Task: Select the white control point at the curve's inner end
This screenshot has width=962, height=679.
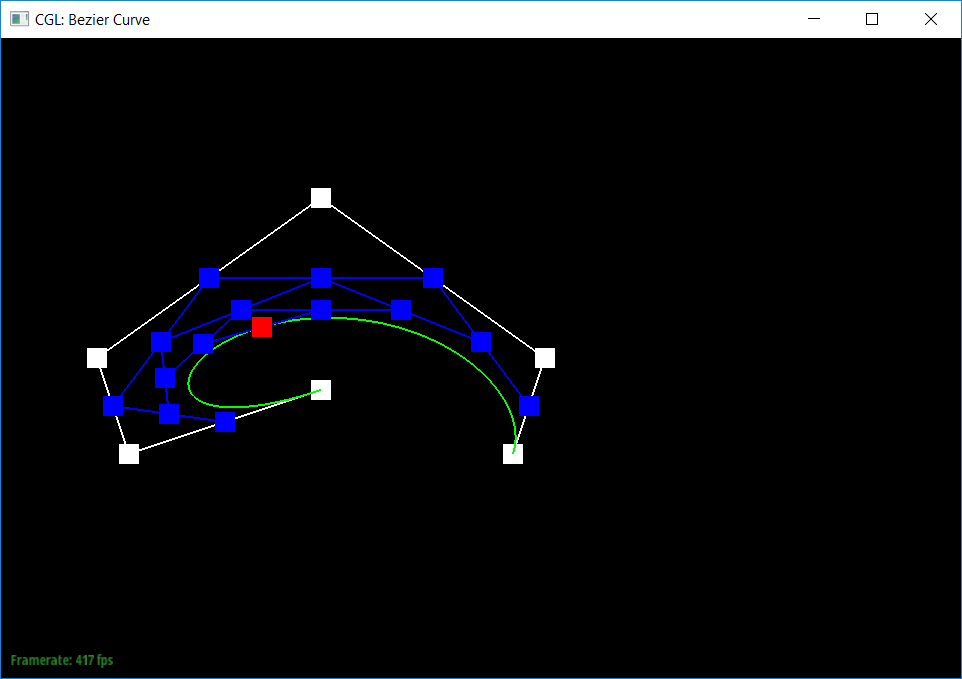Action: pos(321,390)
